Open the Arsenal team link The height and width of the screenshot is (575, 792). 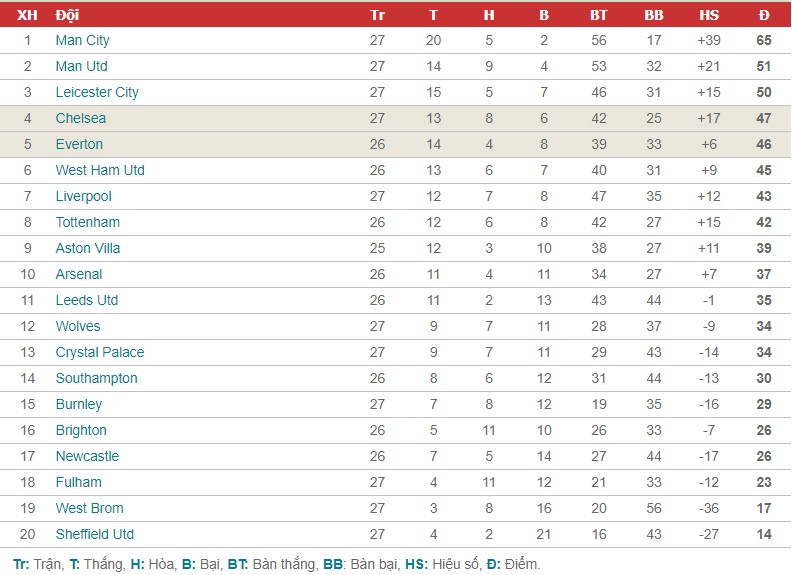(79, 274)
